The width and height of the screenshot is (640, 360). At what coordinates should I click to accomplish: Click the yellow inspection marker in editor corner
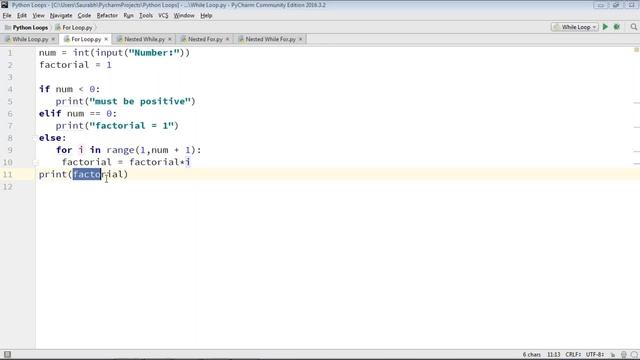pyautogui.click(x=636, y=50)
